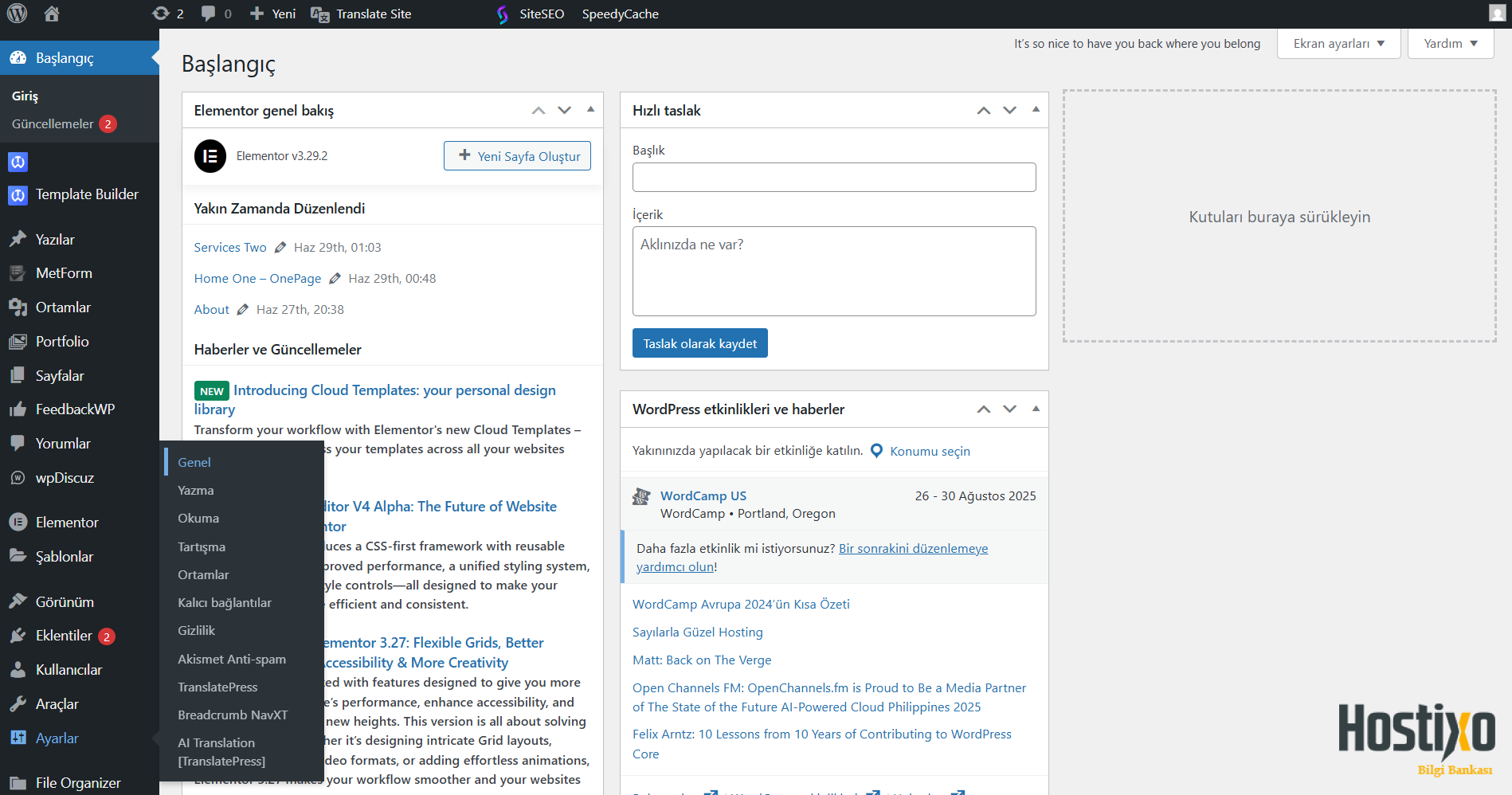Move Hızlı taslak widget up
Viewport: 1512px width, 795px height.
click(x=984, y=111)
